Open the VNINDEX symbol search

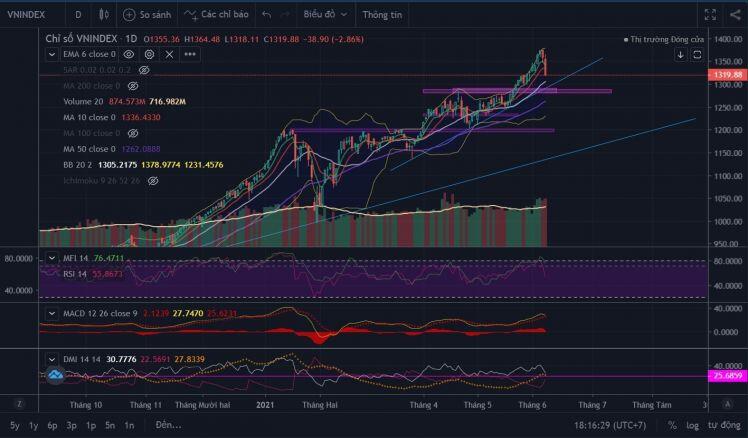[26, 15]
